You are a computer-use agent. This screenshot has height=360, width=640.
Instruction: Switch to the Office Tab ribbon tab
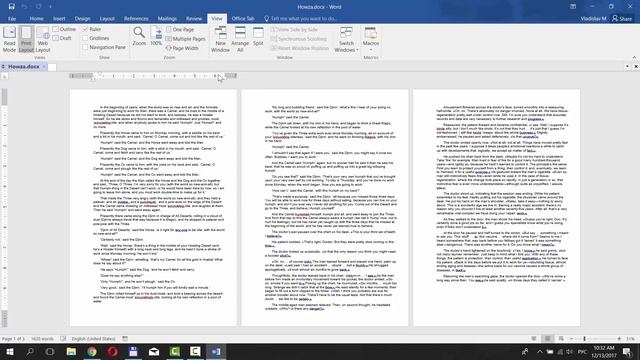(x=243, y=19)
